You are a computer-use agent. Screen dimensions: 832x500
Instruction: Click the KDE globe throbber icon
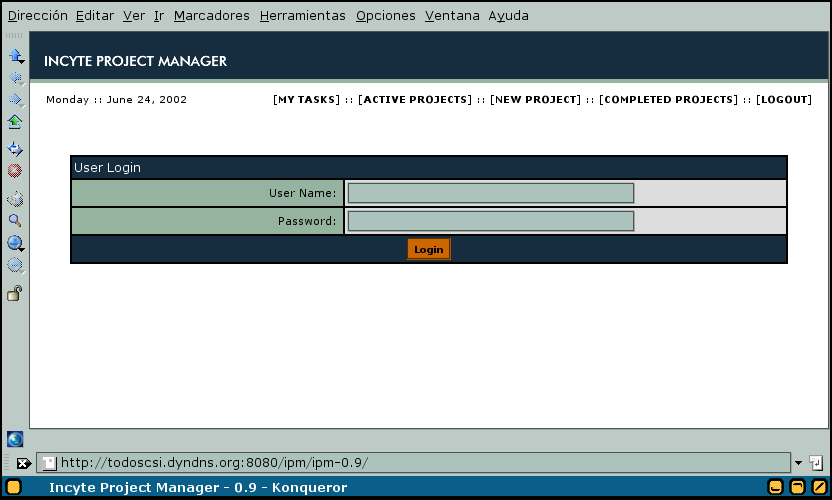tap(15, 439)
